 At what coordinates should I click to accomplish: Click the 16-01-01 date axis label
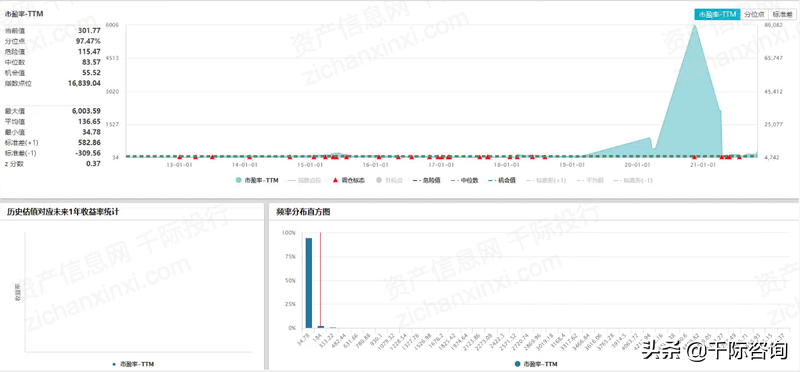coord(376,165)
